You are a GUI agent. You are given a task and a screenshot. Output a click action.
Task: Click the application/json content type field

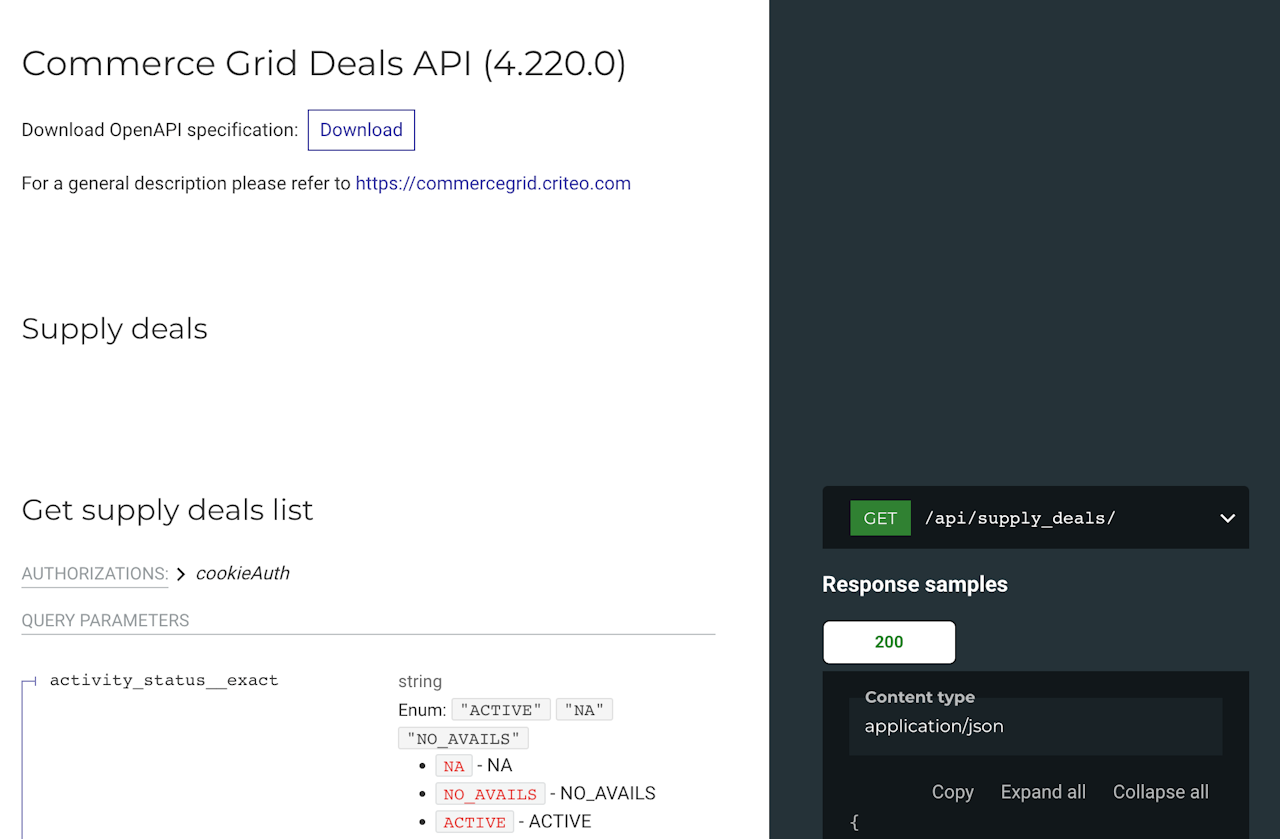(x=1036, y=726)
